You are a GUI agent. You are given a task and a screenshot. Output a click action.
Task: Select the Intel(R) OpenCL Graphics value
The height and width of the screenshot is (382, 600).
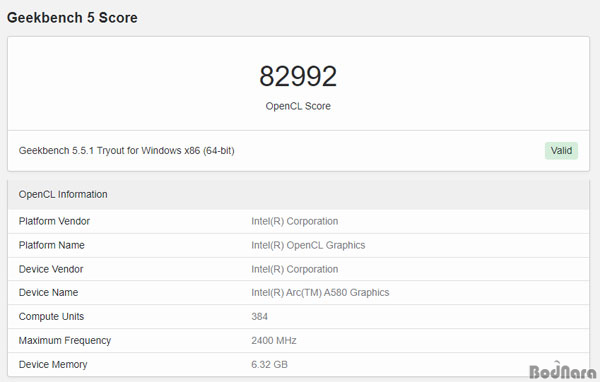coord(308,245)
